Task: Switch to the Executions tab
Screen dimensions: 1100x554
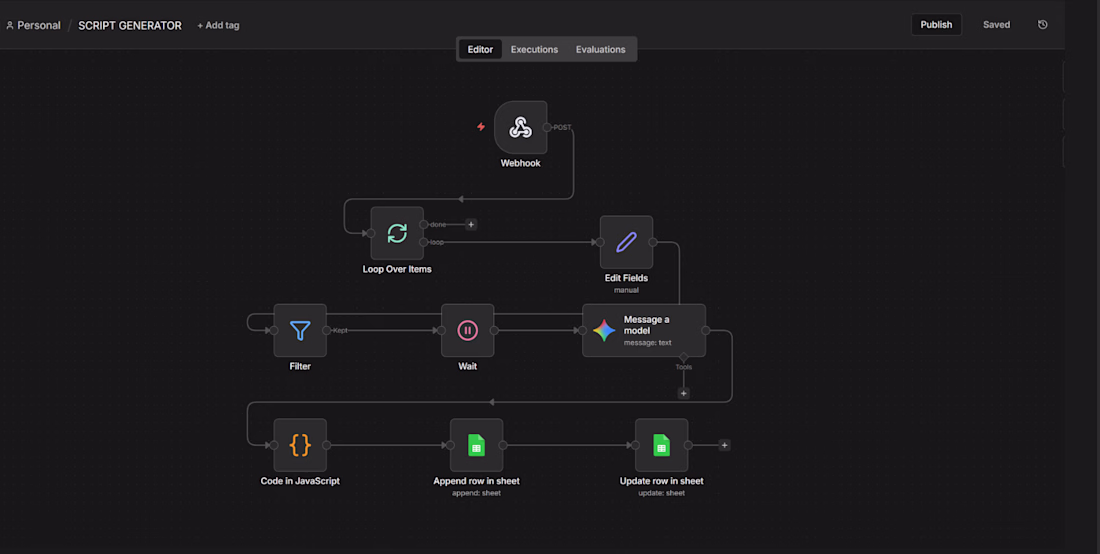Action: pos(535,49)
